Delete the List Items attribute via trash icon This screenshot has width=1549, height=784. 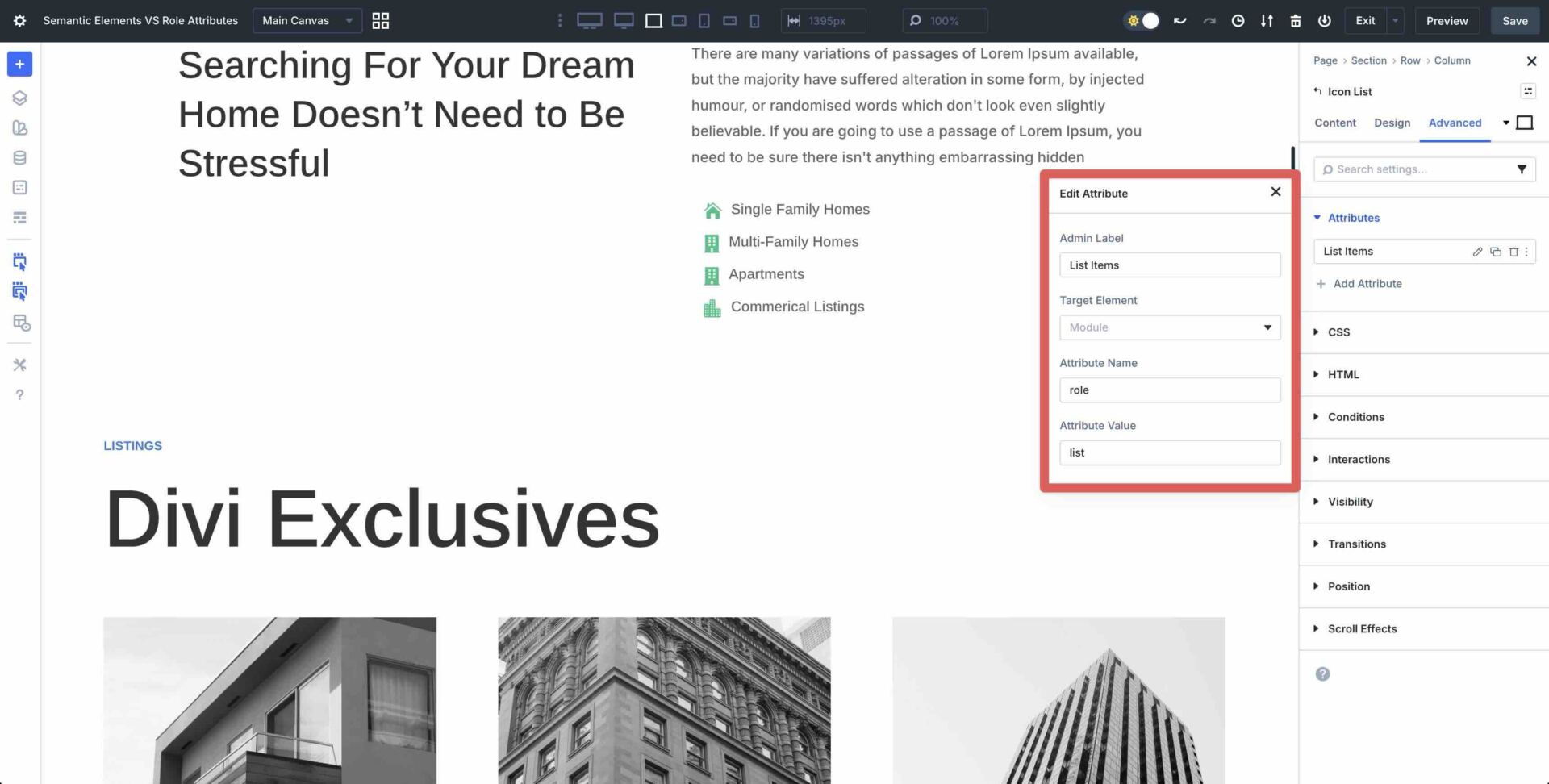(x=1513, y=252)
